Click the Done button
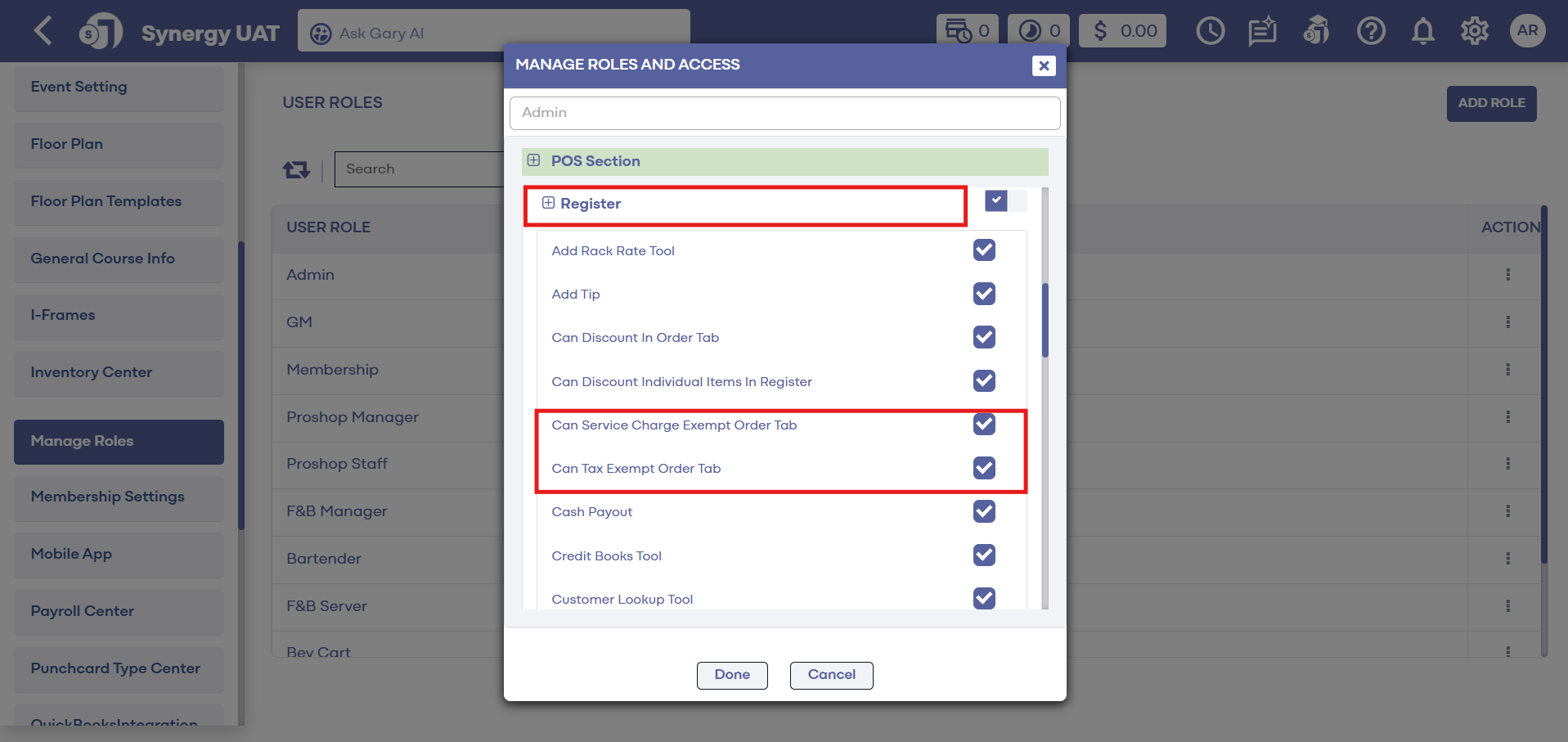The width and height of the screenshot is (1568, 742). 731,675
